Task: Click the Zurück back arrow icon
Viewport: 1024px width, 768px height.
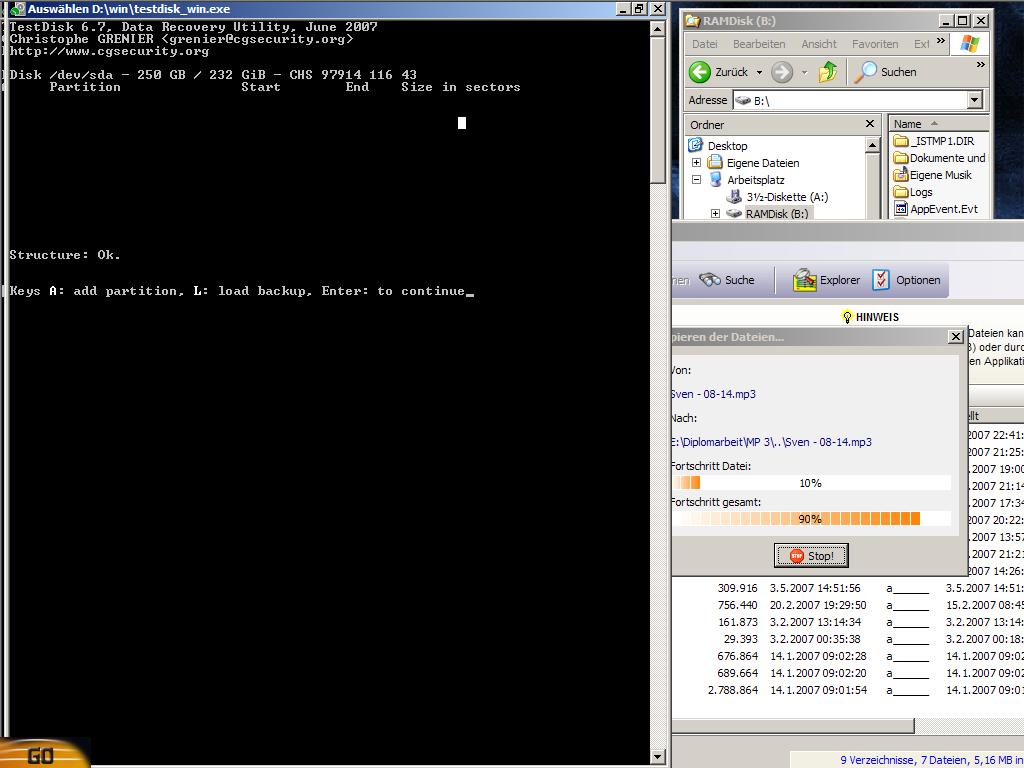Action: point(699,72)
